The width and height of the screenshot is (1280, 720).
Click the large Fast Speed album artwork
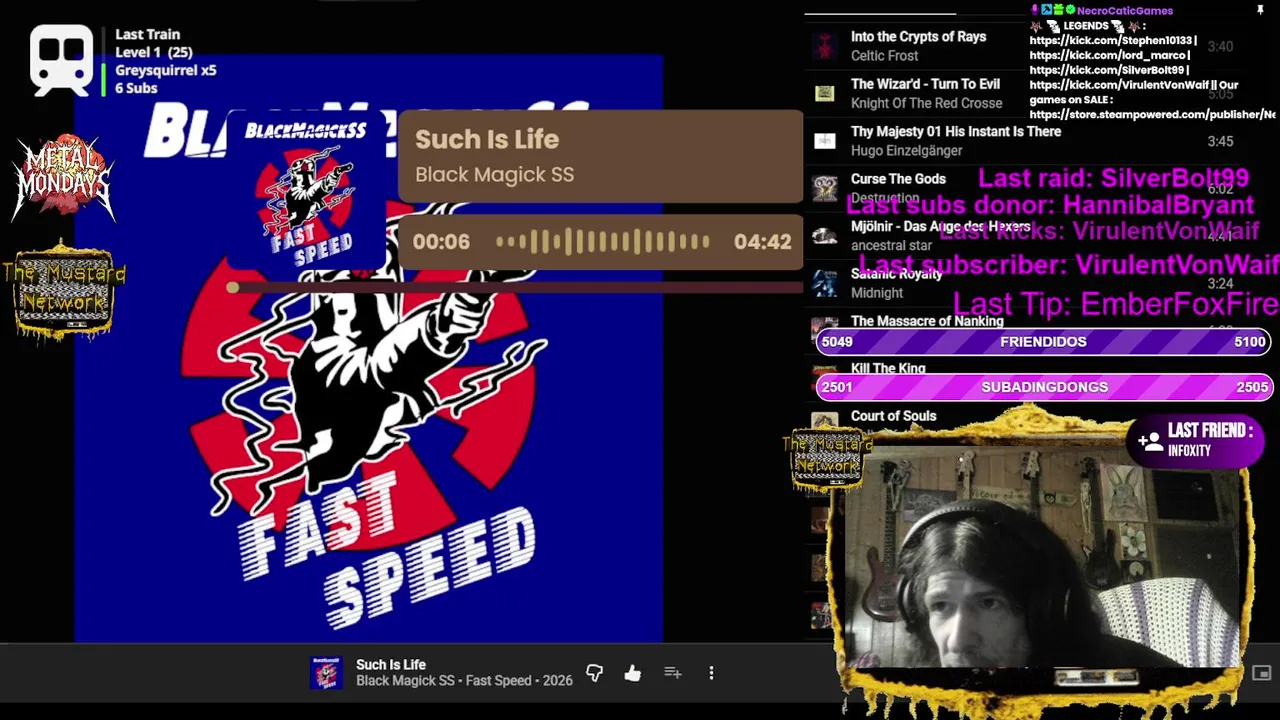(x=369, y=348)
